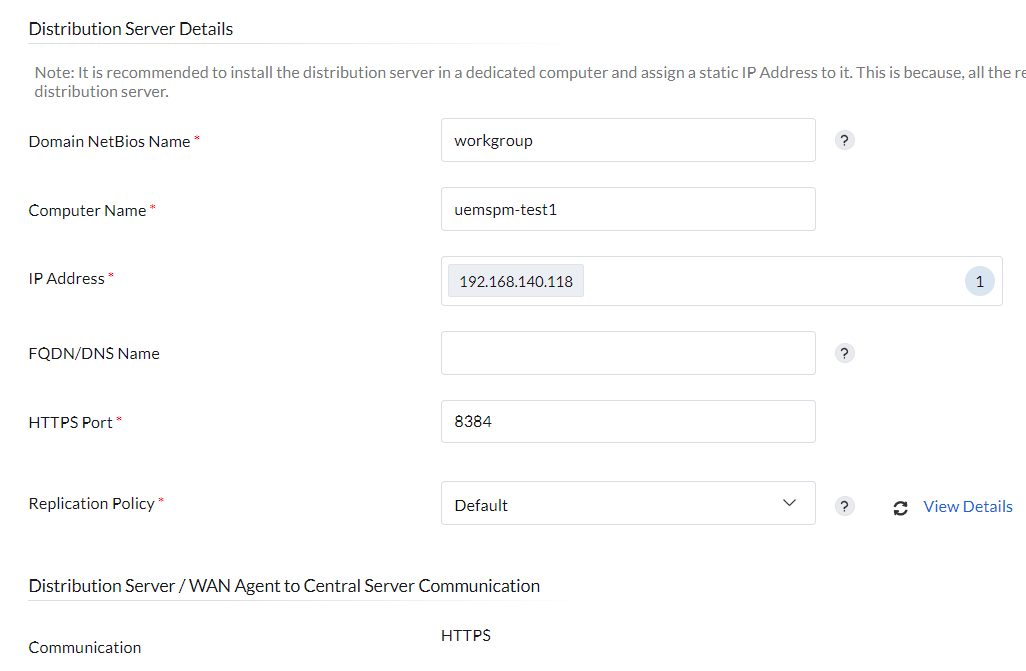The height and width of the screenshot is (671, 1026).
Task: Click the Communication label
Action: pos(85,648)
